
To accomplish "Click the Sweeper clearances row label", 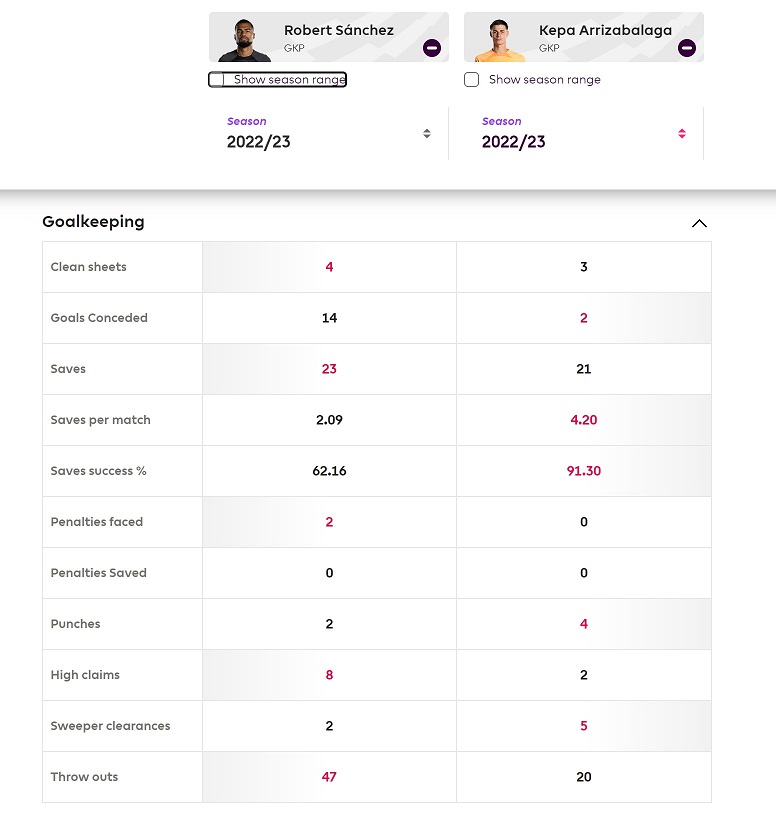I will (x=110, y=726).
